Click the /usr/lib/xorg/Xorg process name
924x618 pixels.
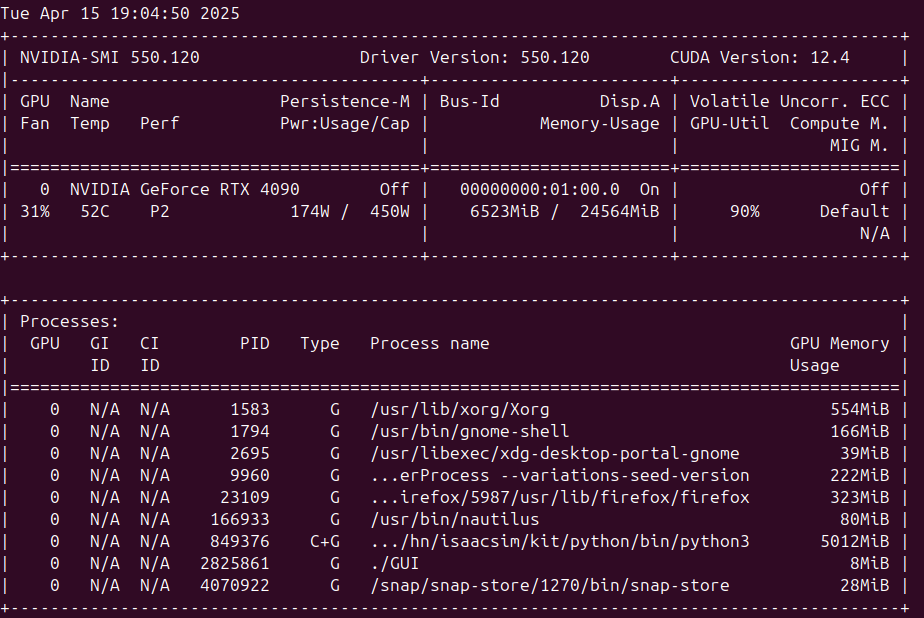(x=460, y=409)
